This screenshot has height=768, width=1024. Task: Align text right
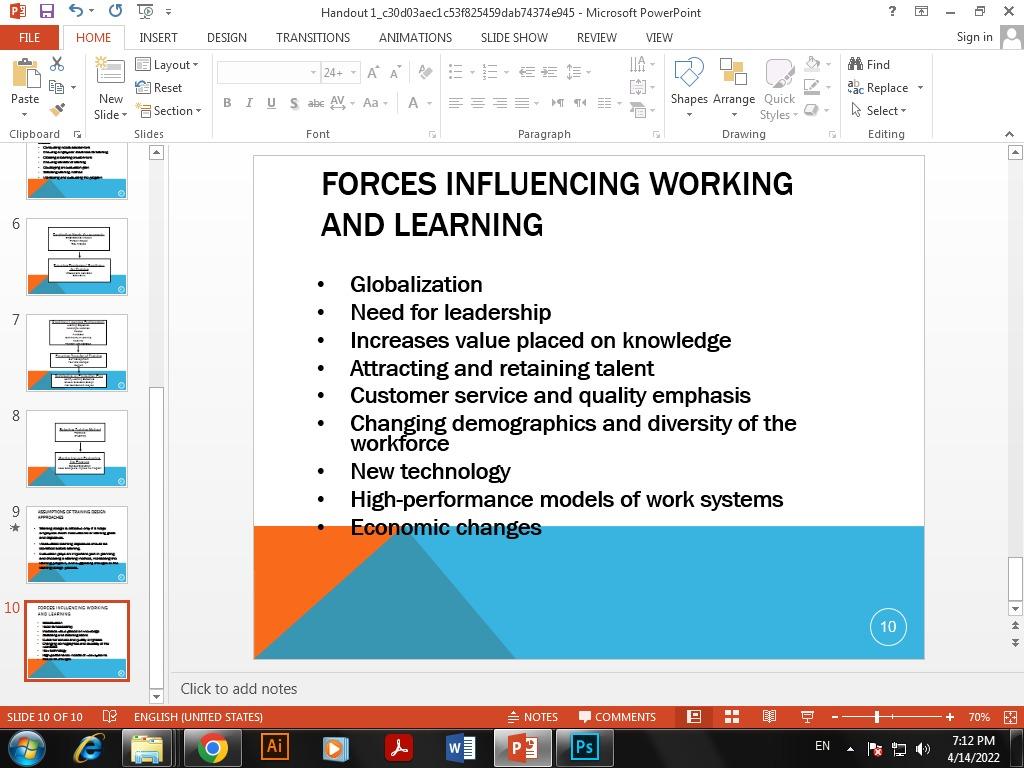[x=500, y=103]
